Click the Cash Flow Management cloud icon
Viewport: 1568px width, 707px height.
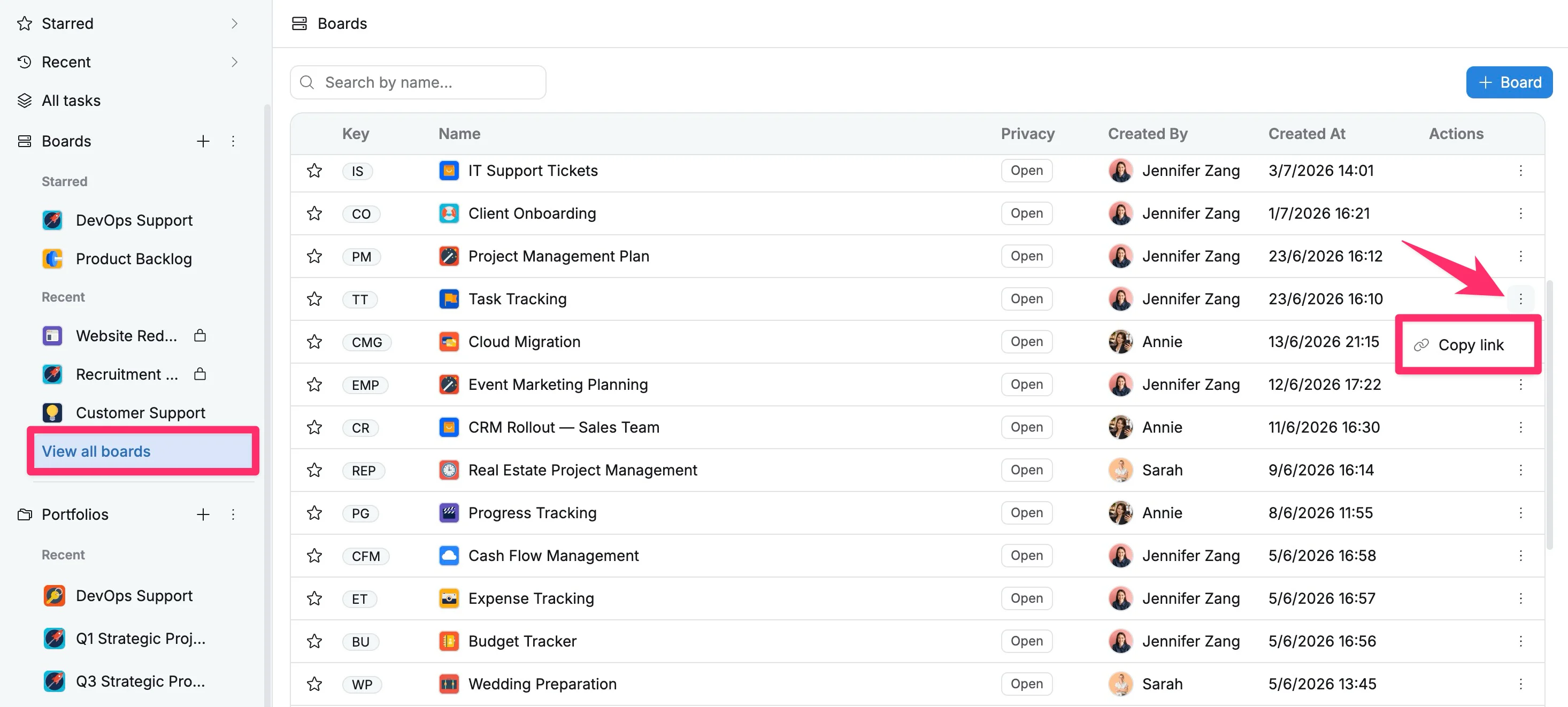point(449,555)
